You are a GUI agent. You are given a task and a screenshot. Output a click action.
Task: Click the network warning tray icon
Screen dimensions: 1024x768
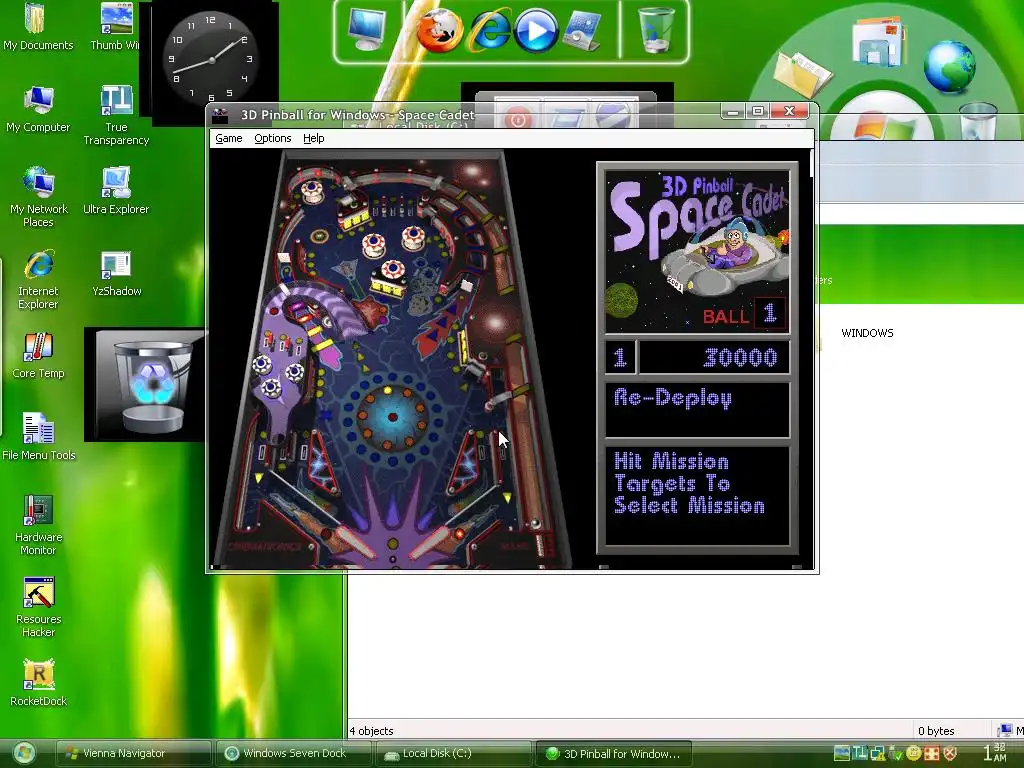[877, 753]
